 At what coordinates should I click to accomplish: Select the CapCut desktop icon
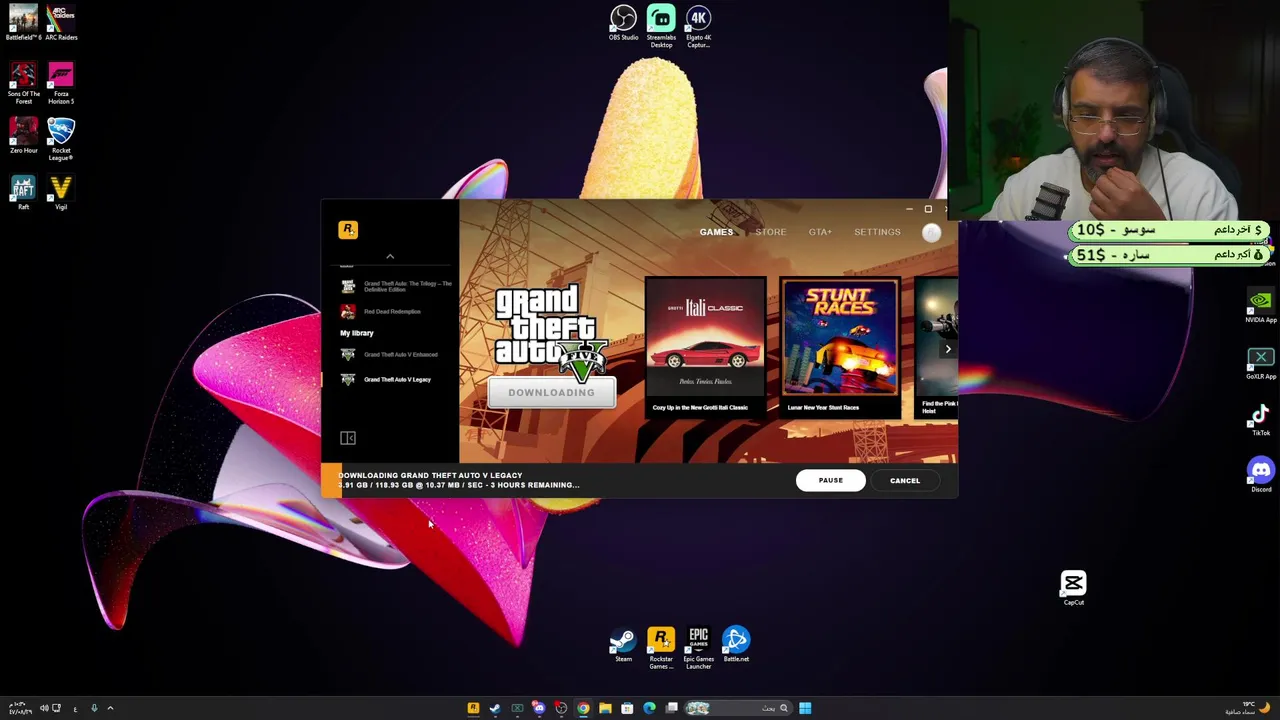1073,587
